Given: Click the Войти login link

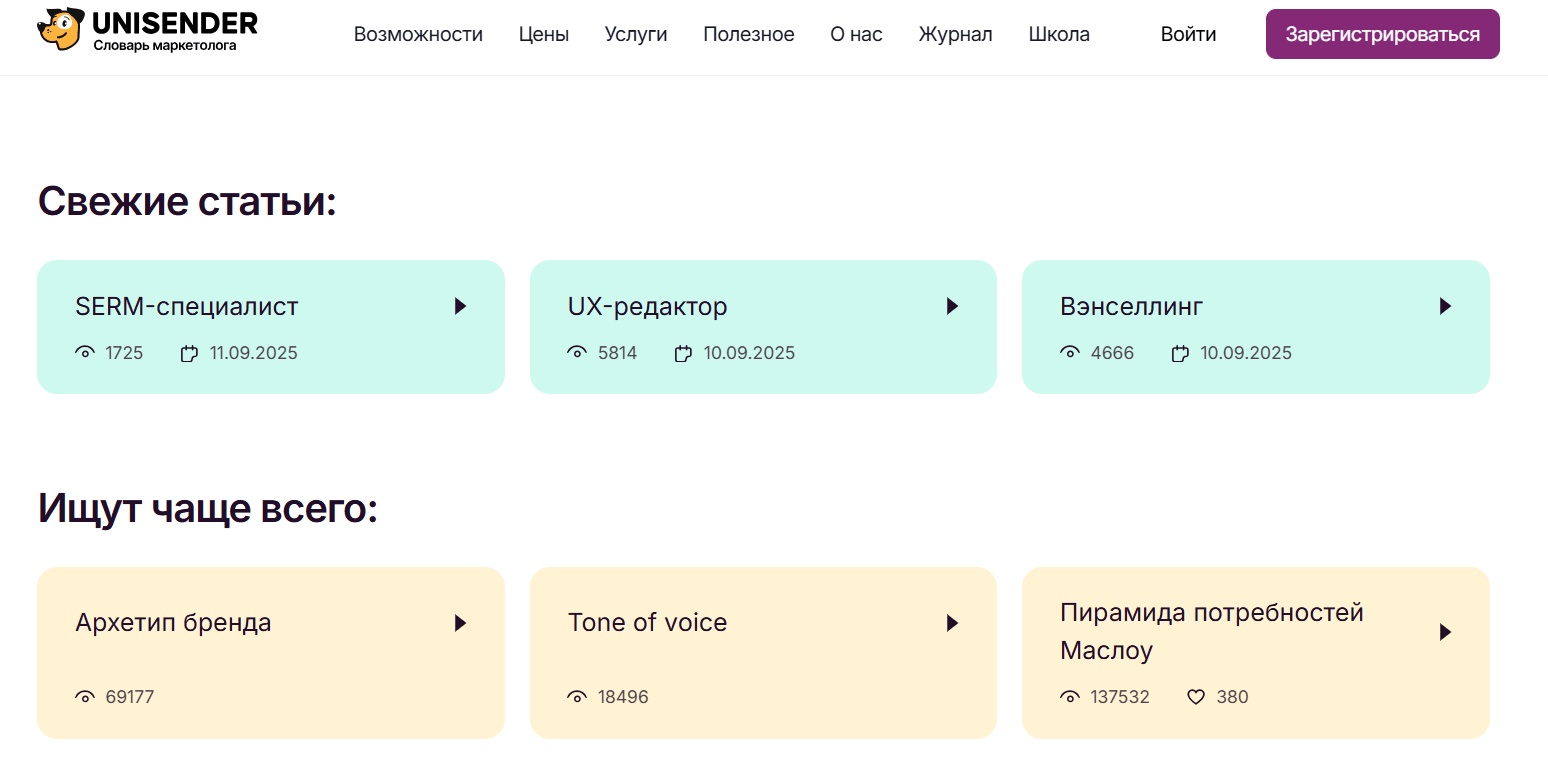Looking at the screenshot, I should [1188, 35].
